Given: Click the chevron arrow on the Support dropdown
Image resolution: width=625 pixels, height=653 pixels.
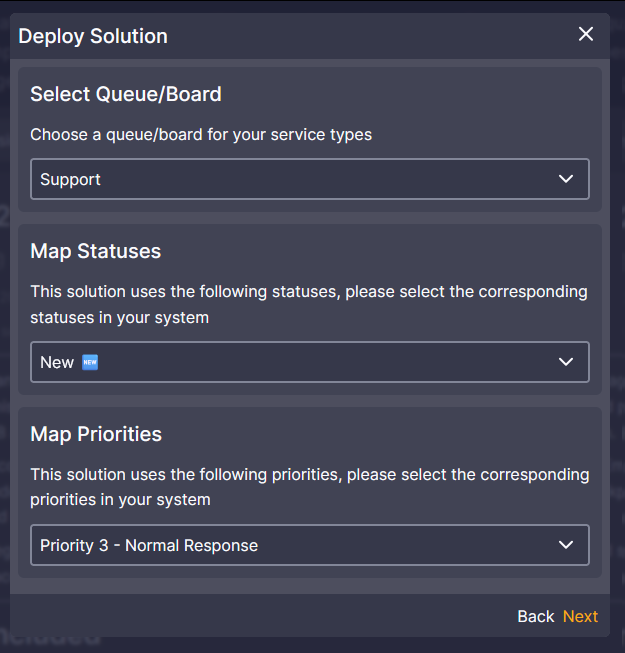Looking at the screenshot, I should (566, 179).
